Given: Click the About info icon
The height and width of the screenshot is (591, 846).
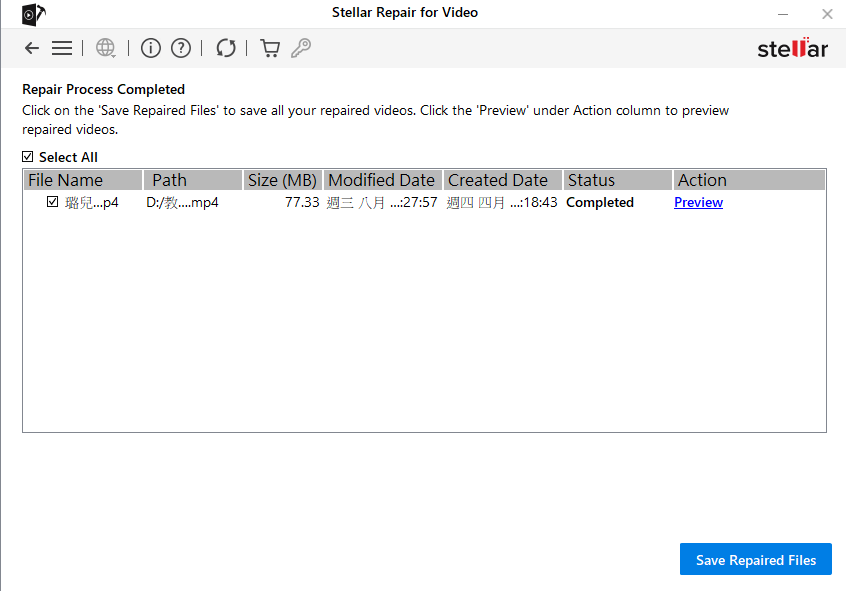Looking at the screenshot, I should (x=151, y=48).
